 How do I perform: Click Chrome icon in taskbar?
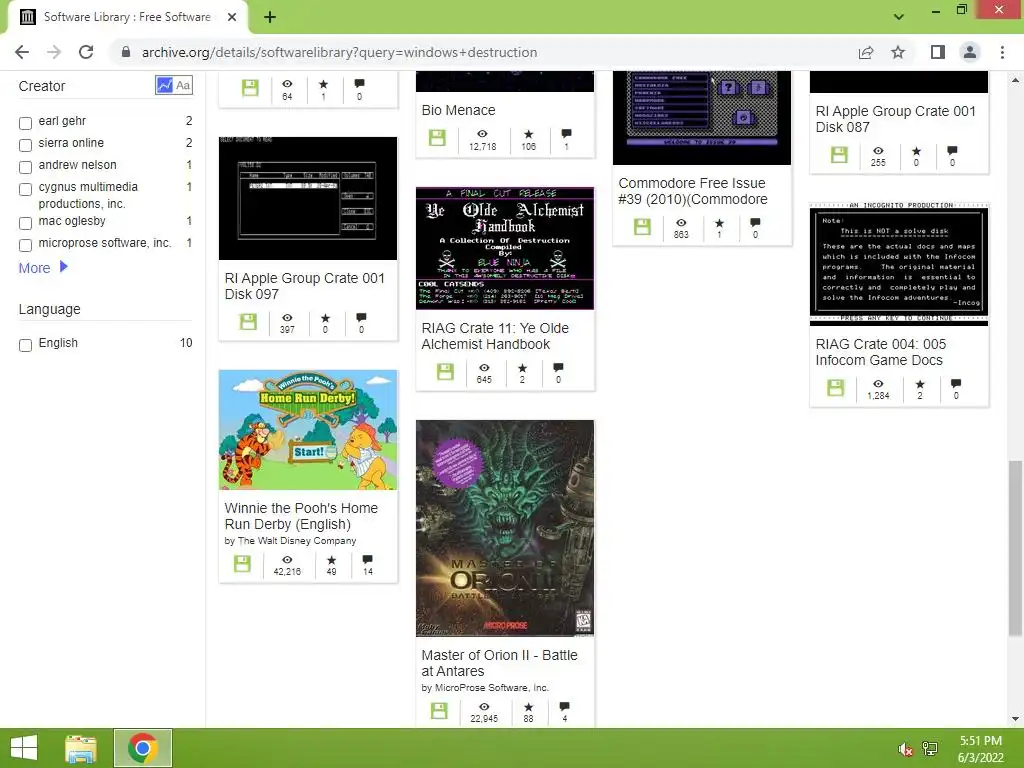[x=142, y=748]
